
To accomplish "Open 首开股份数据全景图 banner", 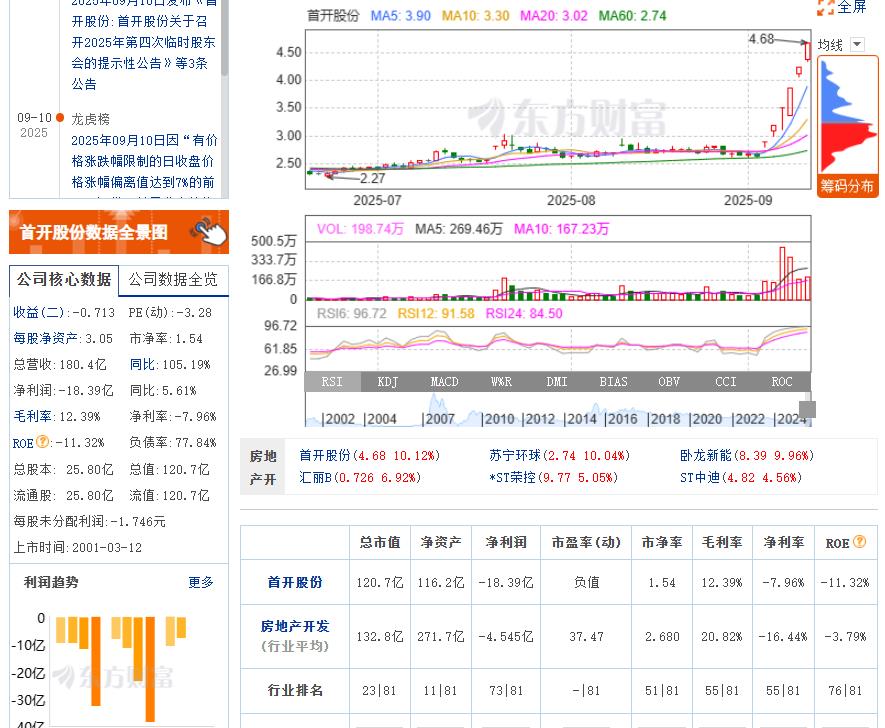I will click(119, 232).
